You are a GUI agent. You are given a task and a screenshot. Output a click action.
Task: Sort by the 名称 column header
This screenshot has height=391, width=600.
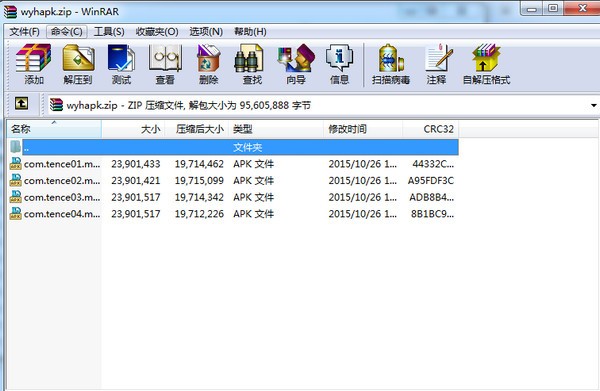(x=54, y=129)
